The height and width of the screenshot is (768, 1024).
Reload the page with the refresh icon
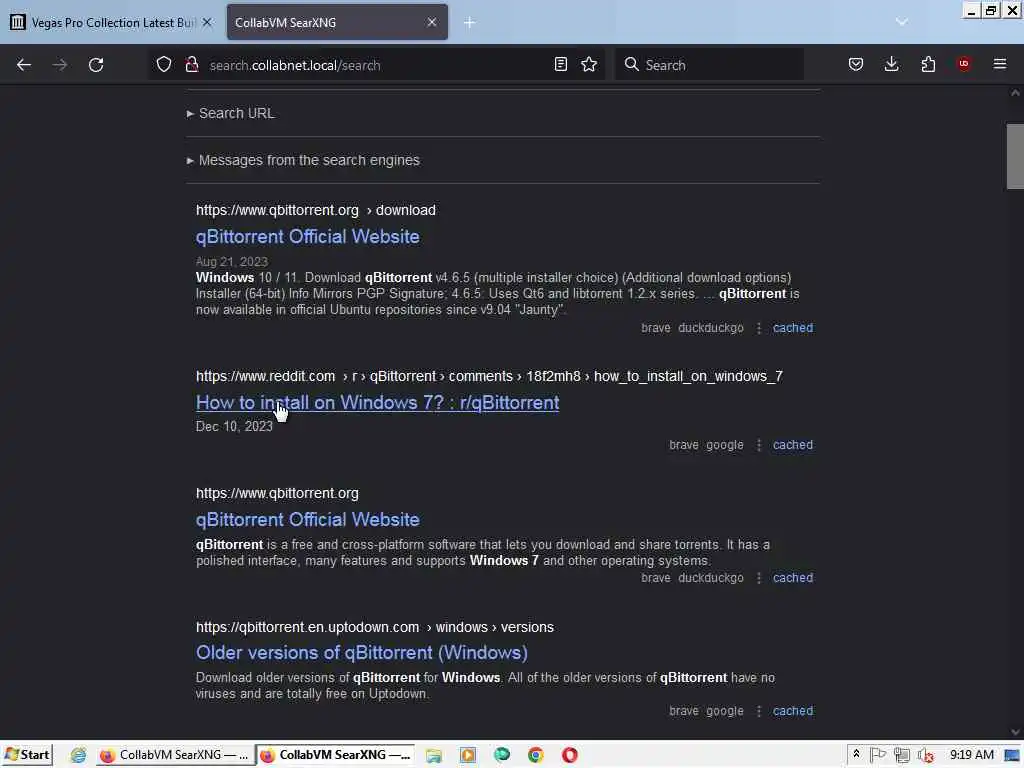(x=96, y=65)
